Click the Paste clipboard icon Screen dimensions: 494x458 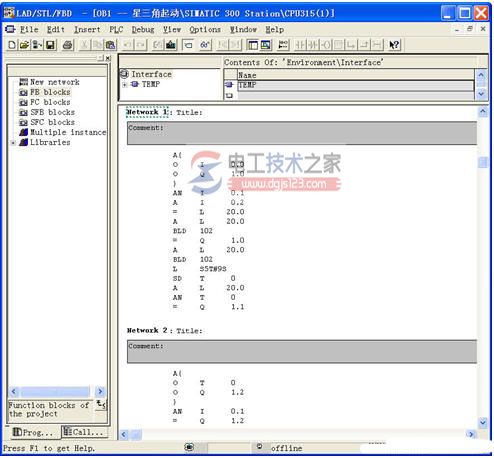pos(110,45)
